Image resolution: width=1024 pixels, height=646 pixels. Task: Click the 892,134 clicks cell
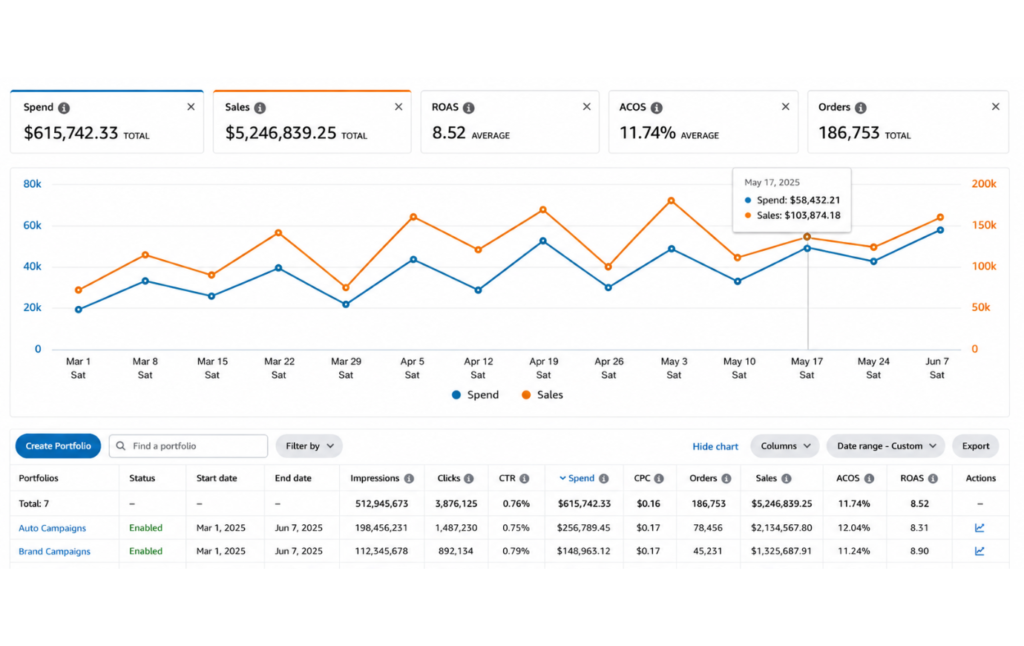(x=456, y=551)
